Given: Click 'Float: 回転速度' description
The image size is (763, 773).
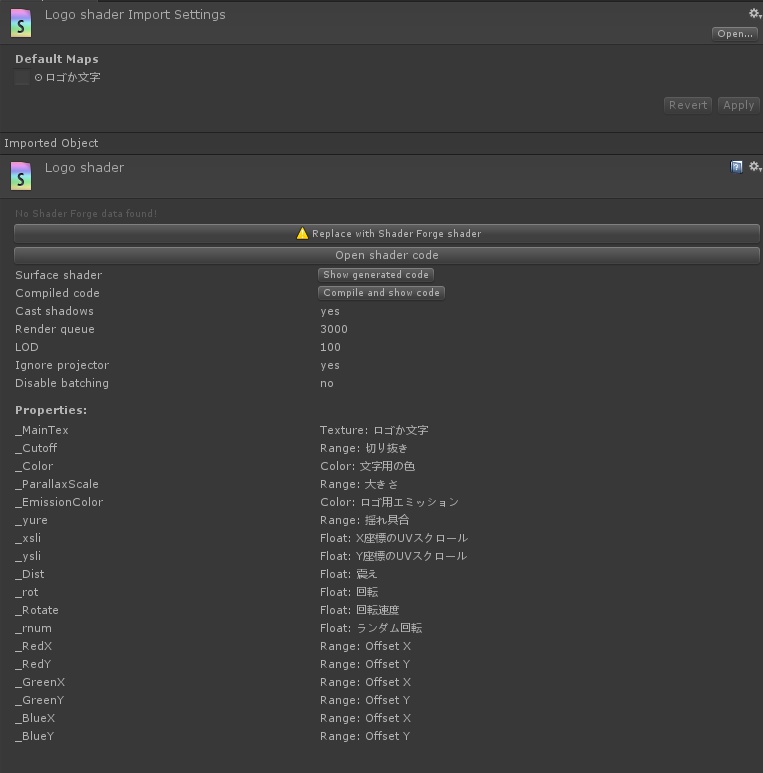Looking at the screenshot, I should [x=360, y=610].
